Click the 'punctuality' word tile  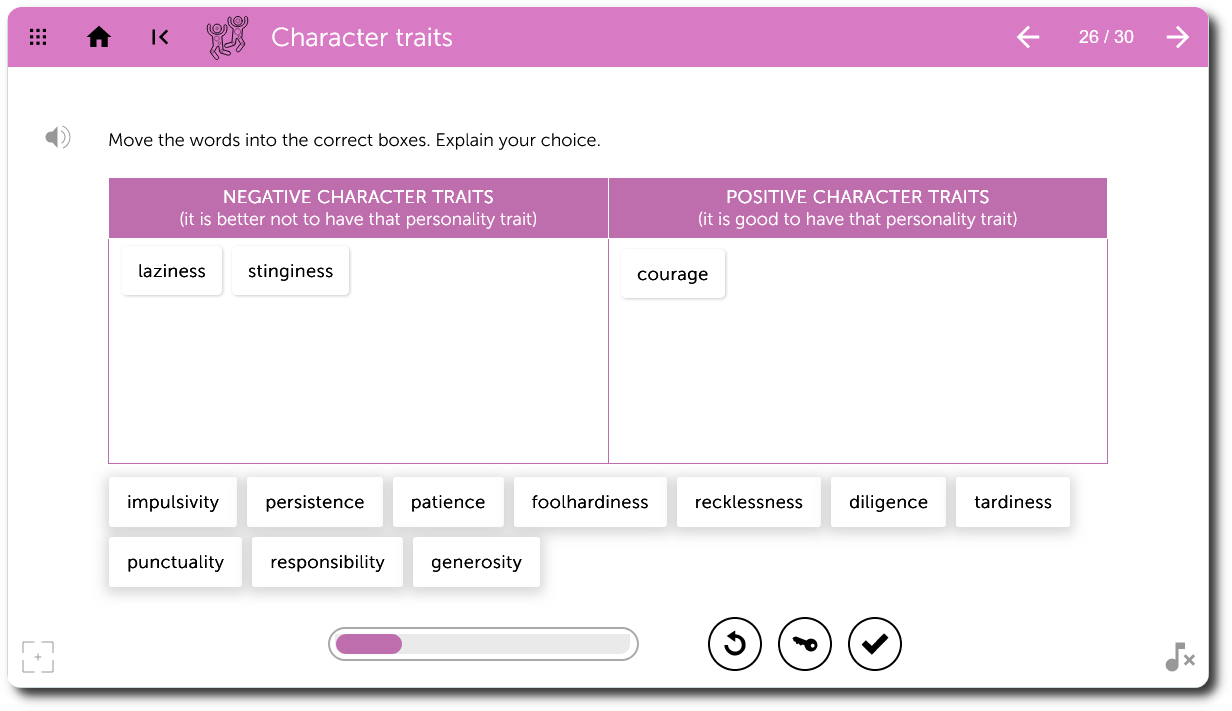[x=175, y=562]
